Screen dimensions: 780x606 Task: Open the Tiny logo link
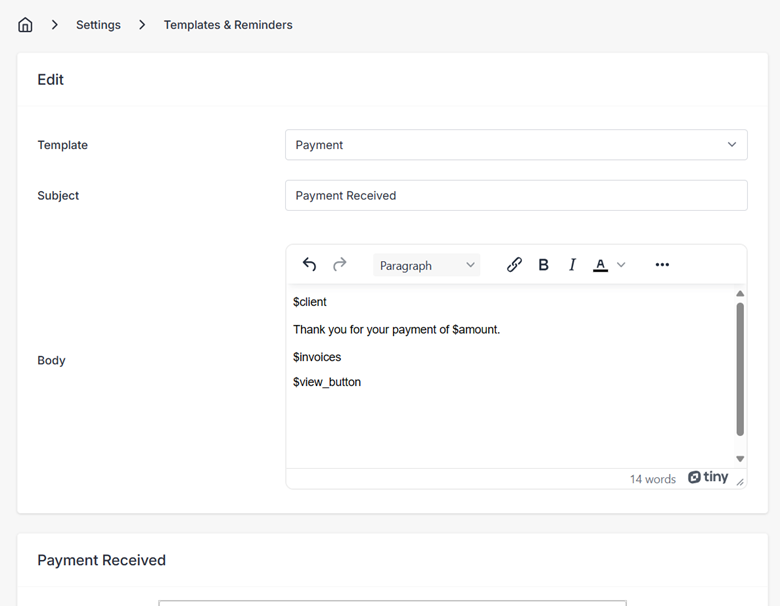708,477
